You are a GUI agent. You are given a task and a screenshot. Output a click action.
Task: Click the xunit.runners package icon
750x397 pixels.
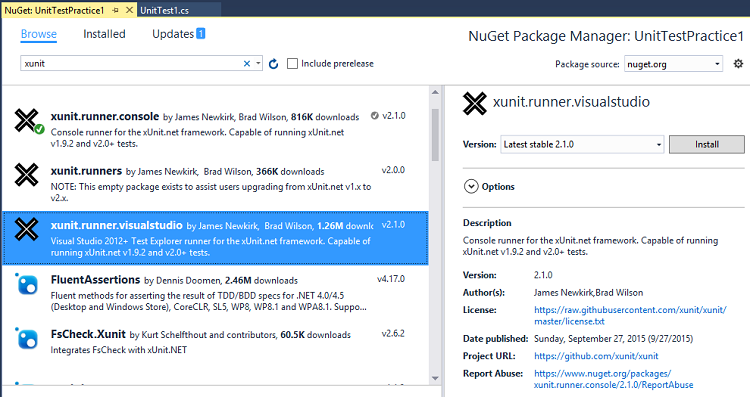click(x=26, y=175)
